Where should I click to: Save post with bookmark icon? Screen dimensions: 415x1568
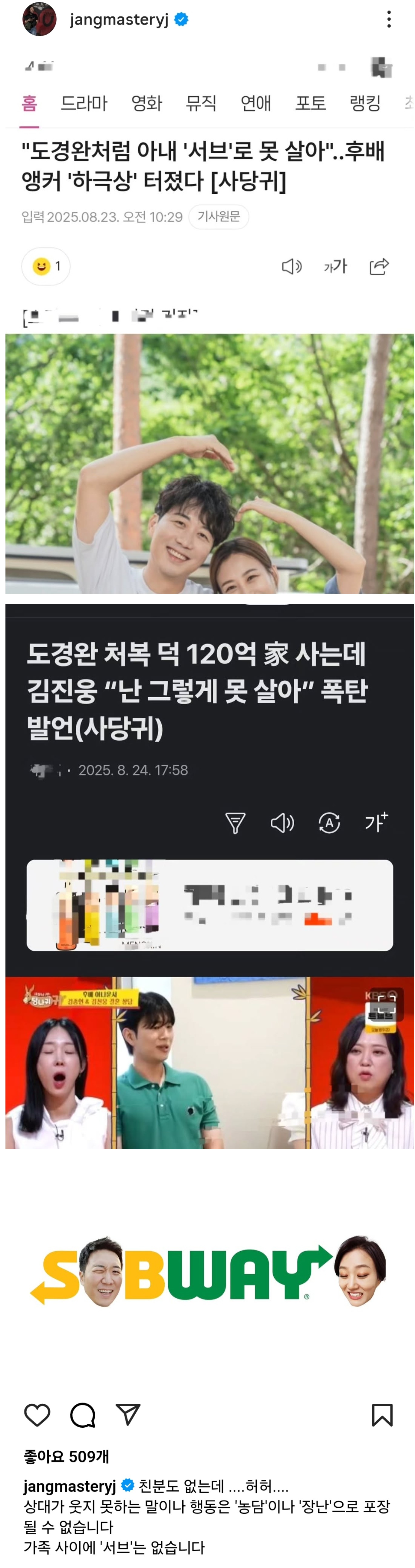382,1415
